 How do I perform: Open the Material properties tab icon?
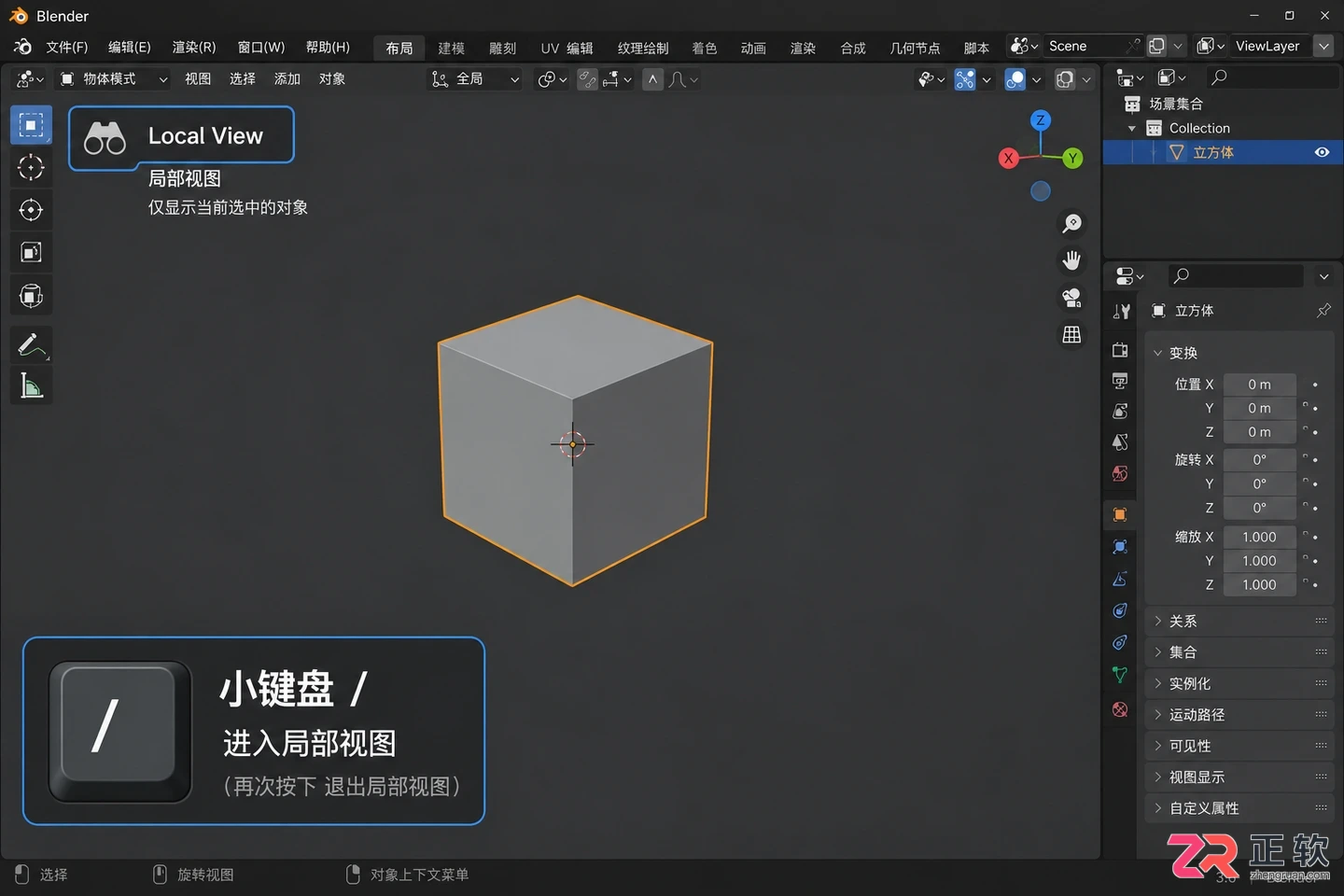click(1121, 709)
